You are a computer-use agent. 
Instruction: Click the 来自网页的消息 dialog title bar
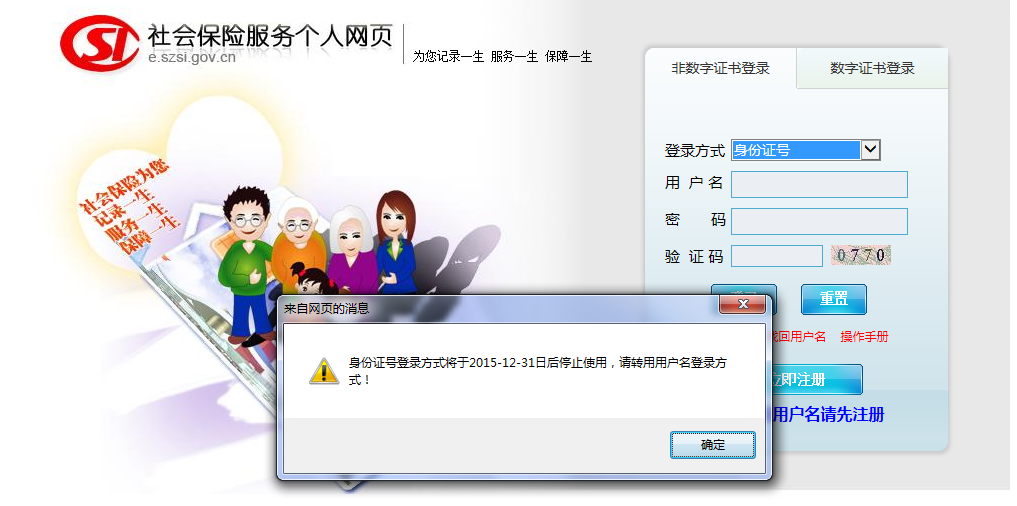[x=499, y=308]
